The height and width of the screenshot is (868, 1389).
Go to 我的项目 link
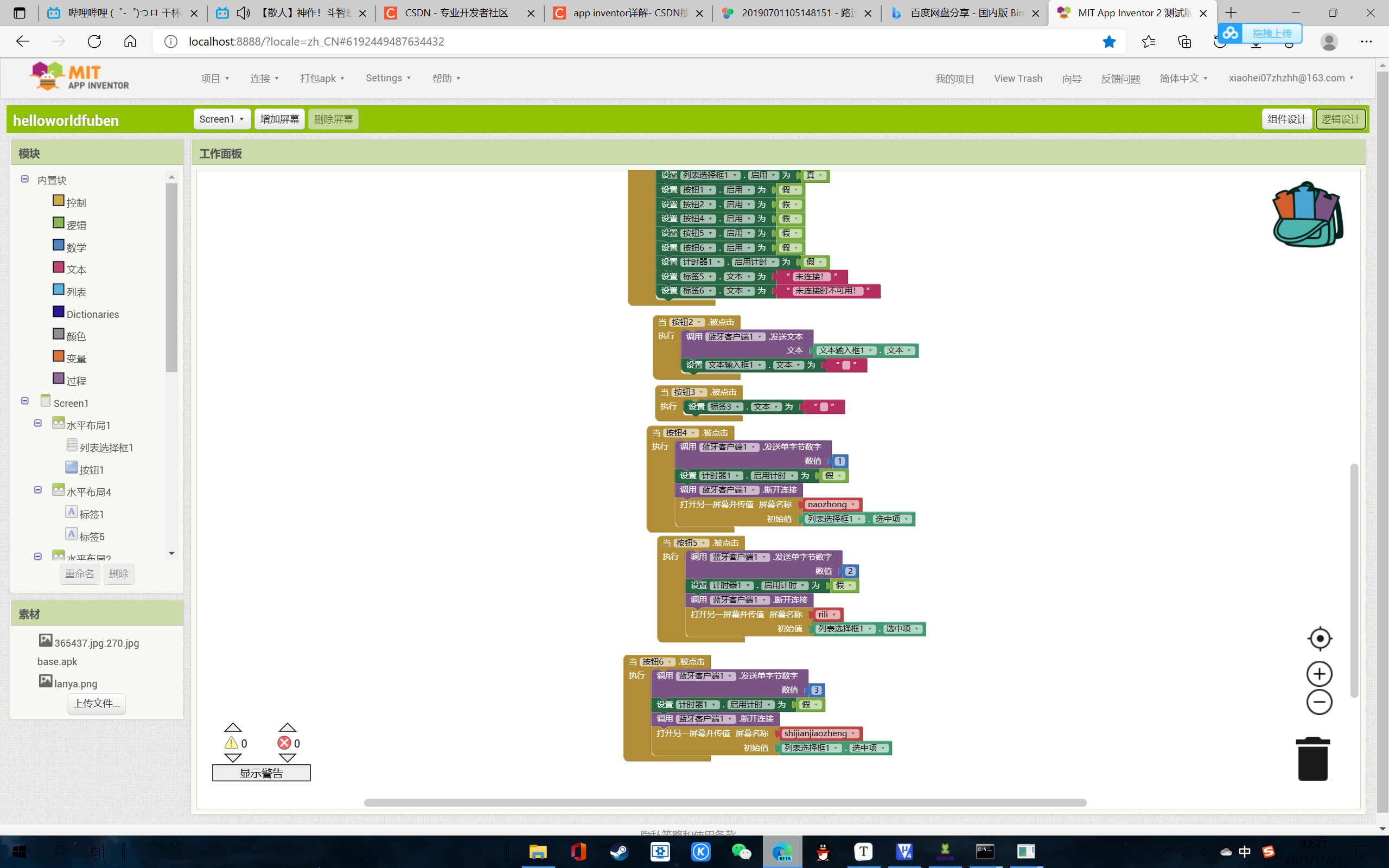pyautogui.click(x=954, y=79)
